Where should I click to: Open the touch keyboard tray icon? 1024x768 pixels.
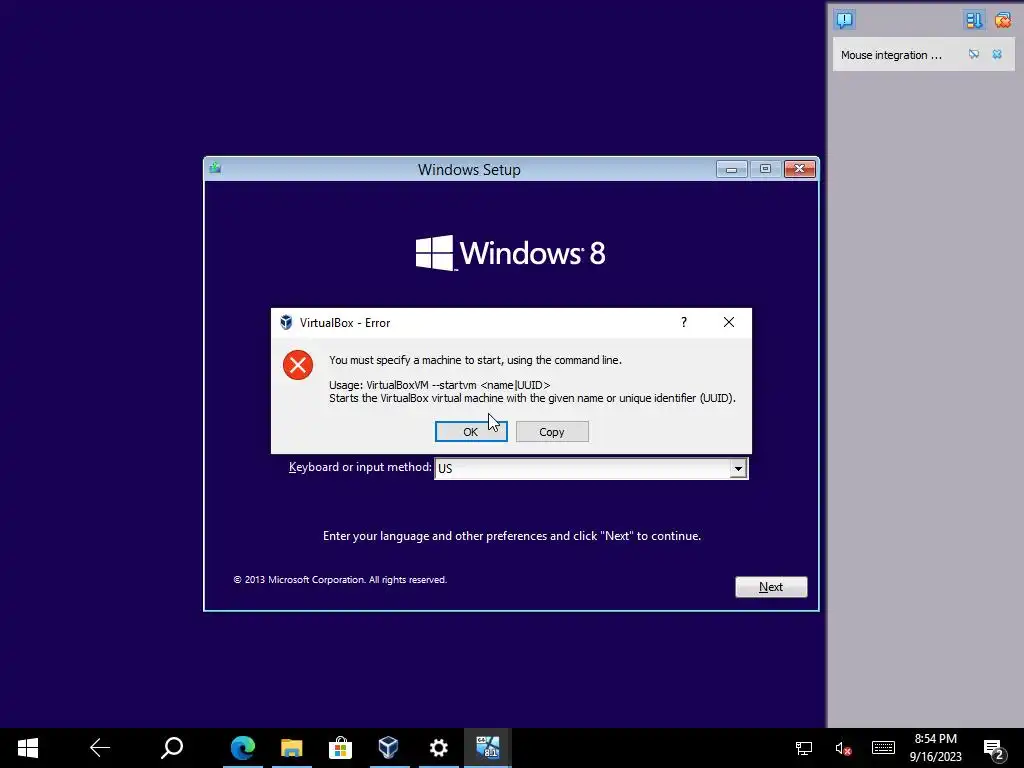click(883, 748)
